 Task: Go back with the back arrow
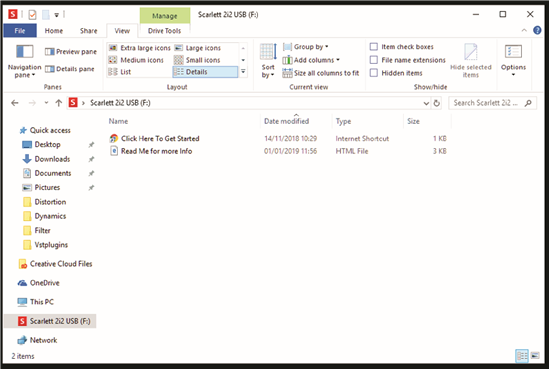click(15, 103)
